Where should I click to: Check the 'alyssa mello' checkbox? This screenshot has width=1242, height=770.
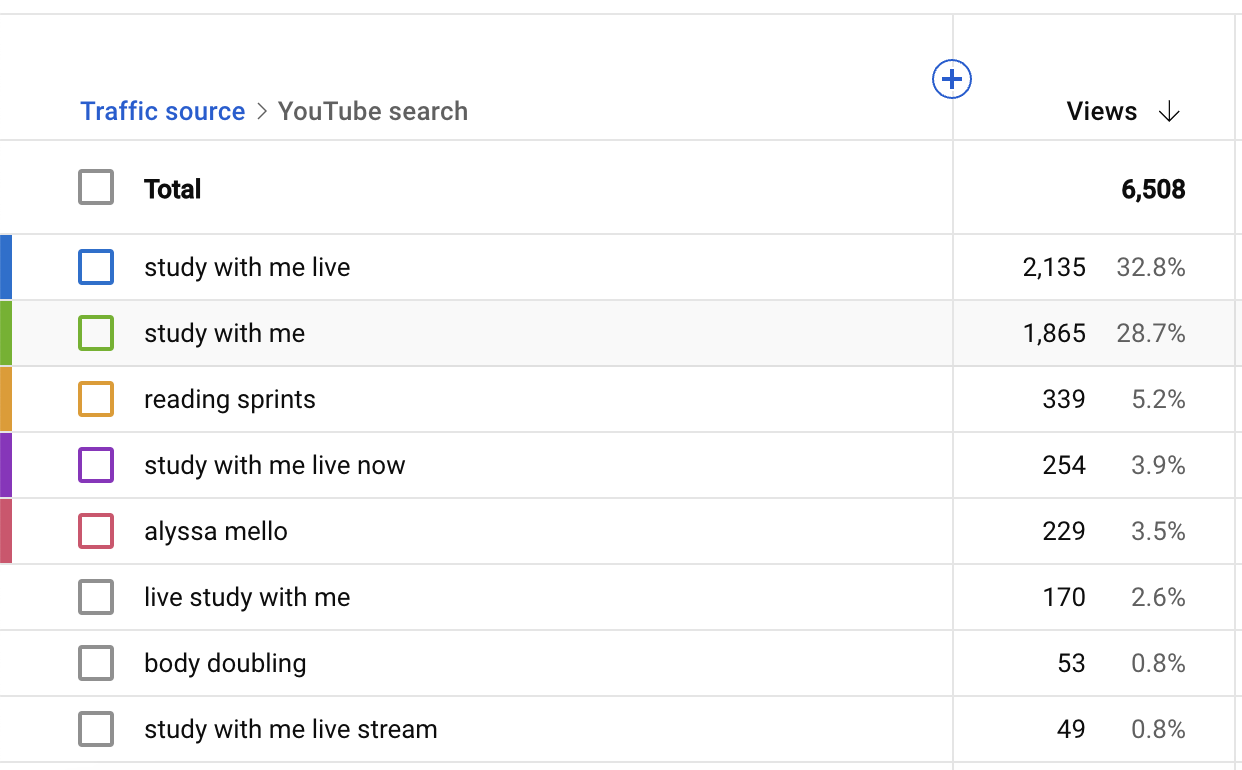click(96, 531)
